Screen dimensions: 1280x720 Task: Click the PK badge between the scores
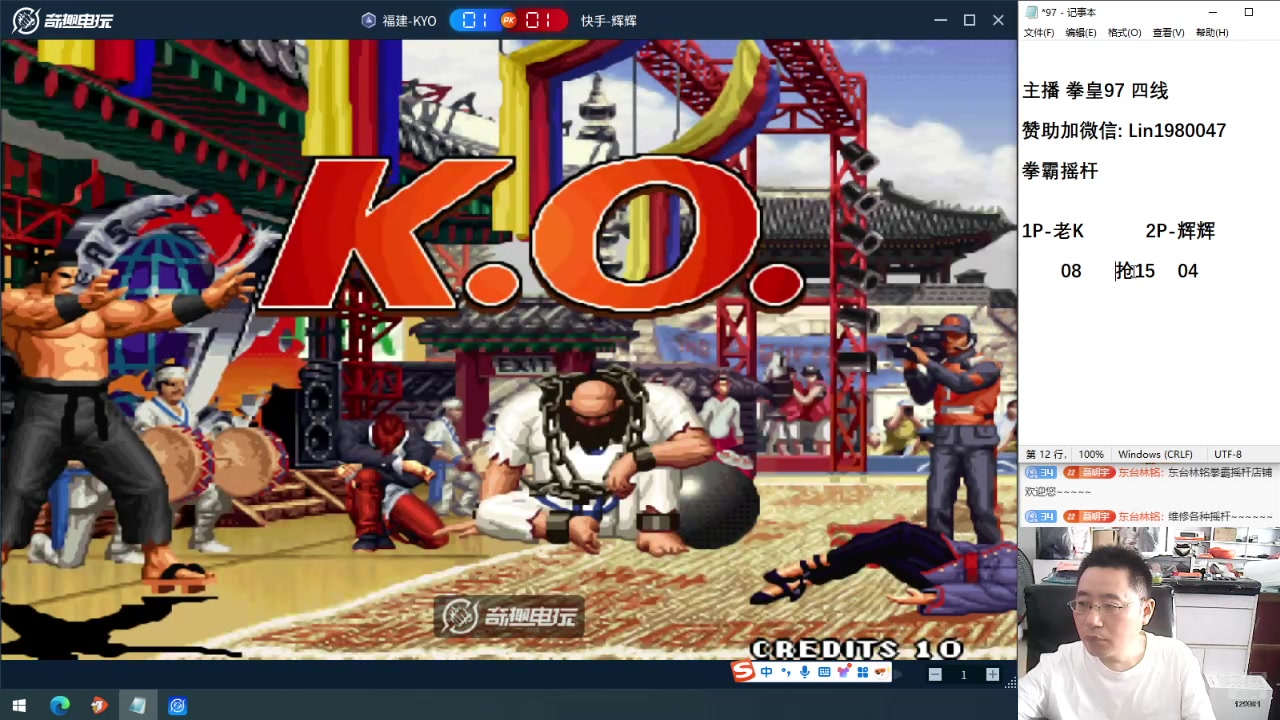pos(508,20)
